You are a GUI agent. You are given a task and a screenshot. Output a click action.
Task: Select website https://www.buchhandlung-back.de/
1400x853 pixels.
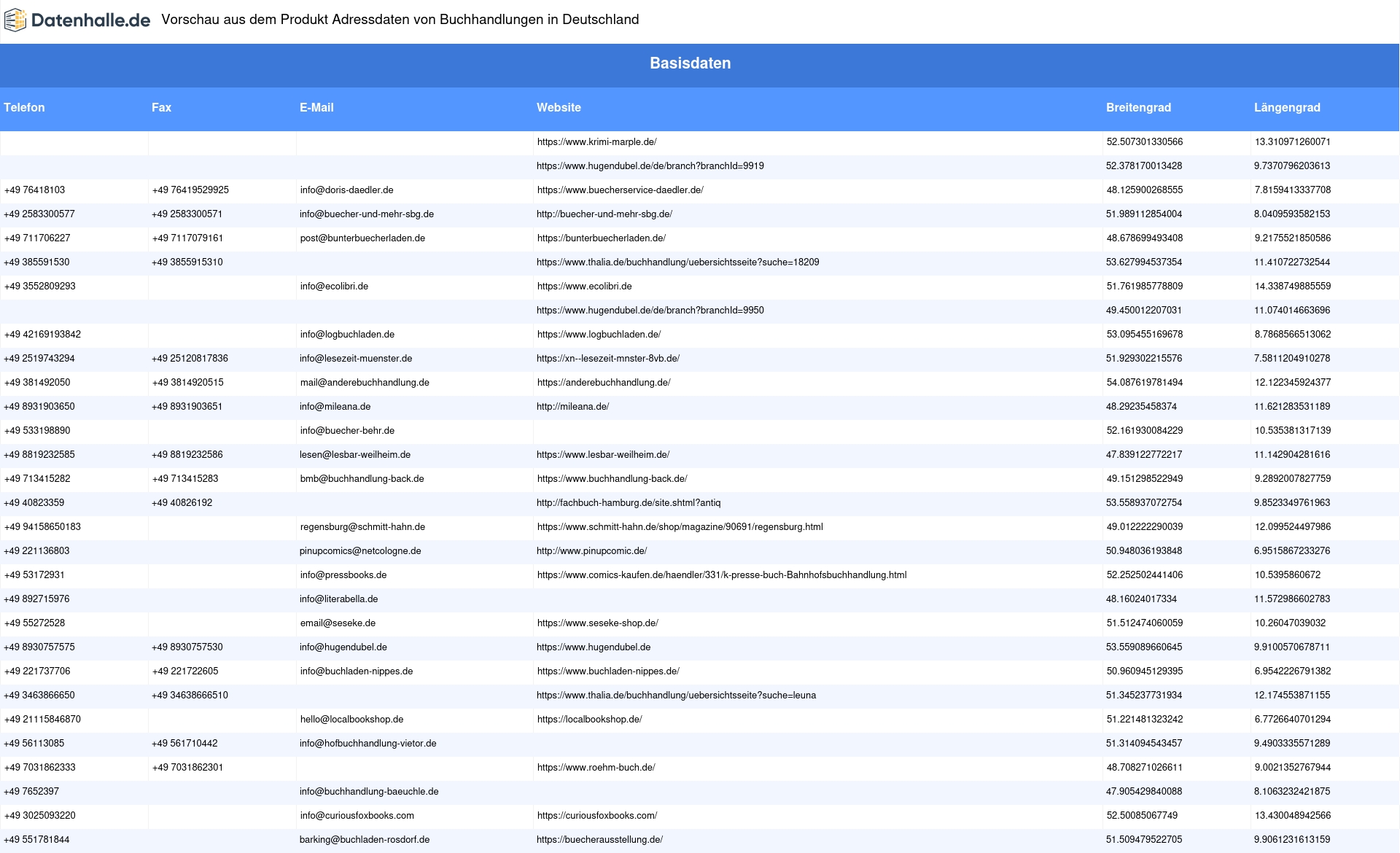pyautogui.click(x=612, y=479)
